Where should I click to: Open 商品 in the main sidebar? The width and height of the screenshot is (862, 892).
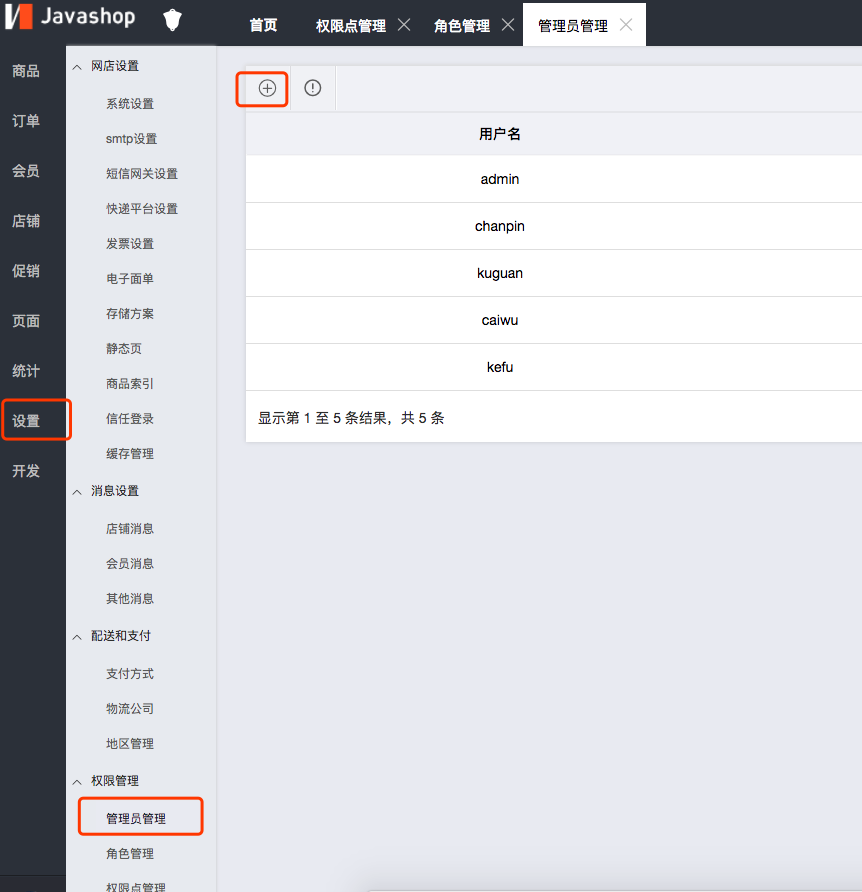point(26,71)
